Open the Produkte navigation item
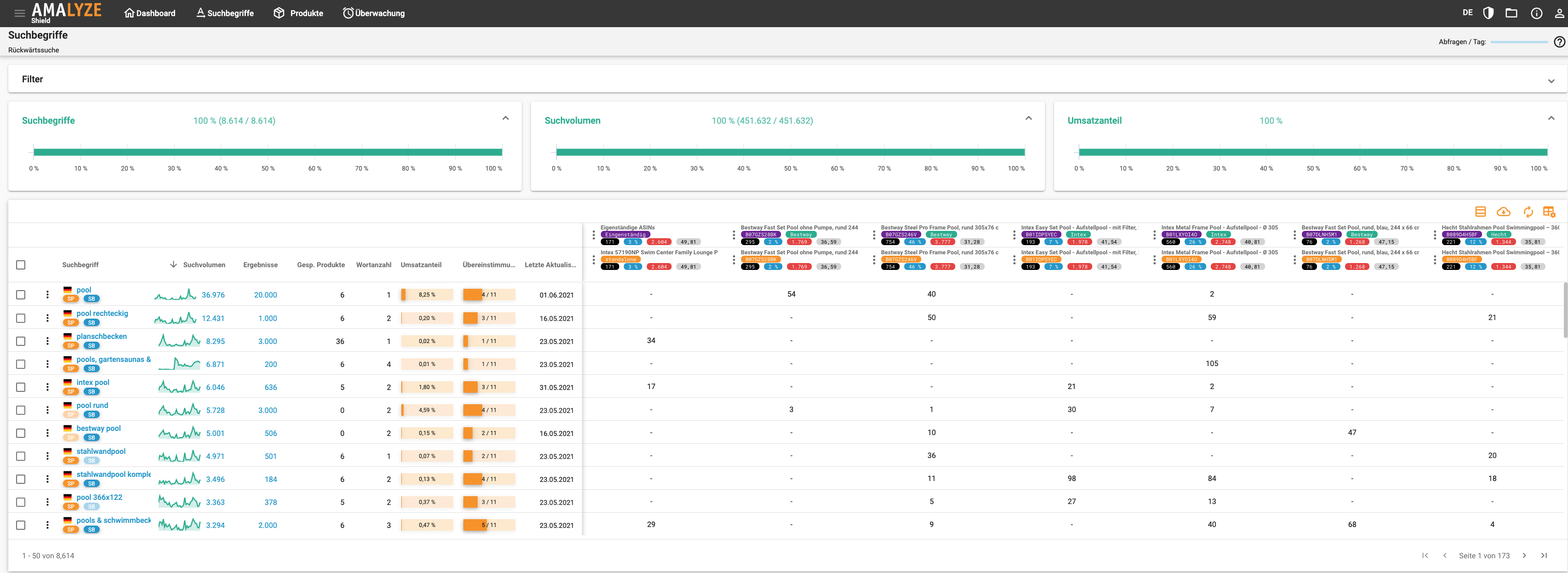This screenshot has height=573, width=1568. pyautogui.click(x=298, y=13)
